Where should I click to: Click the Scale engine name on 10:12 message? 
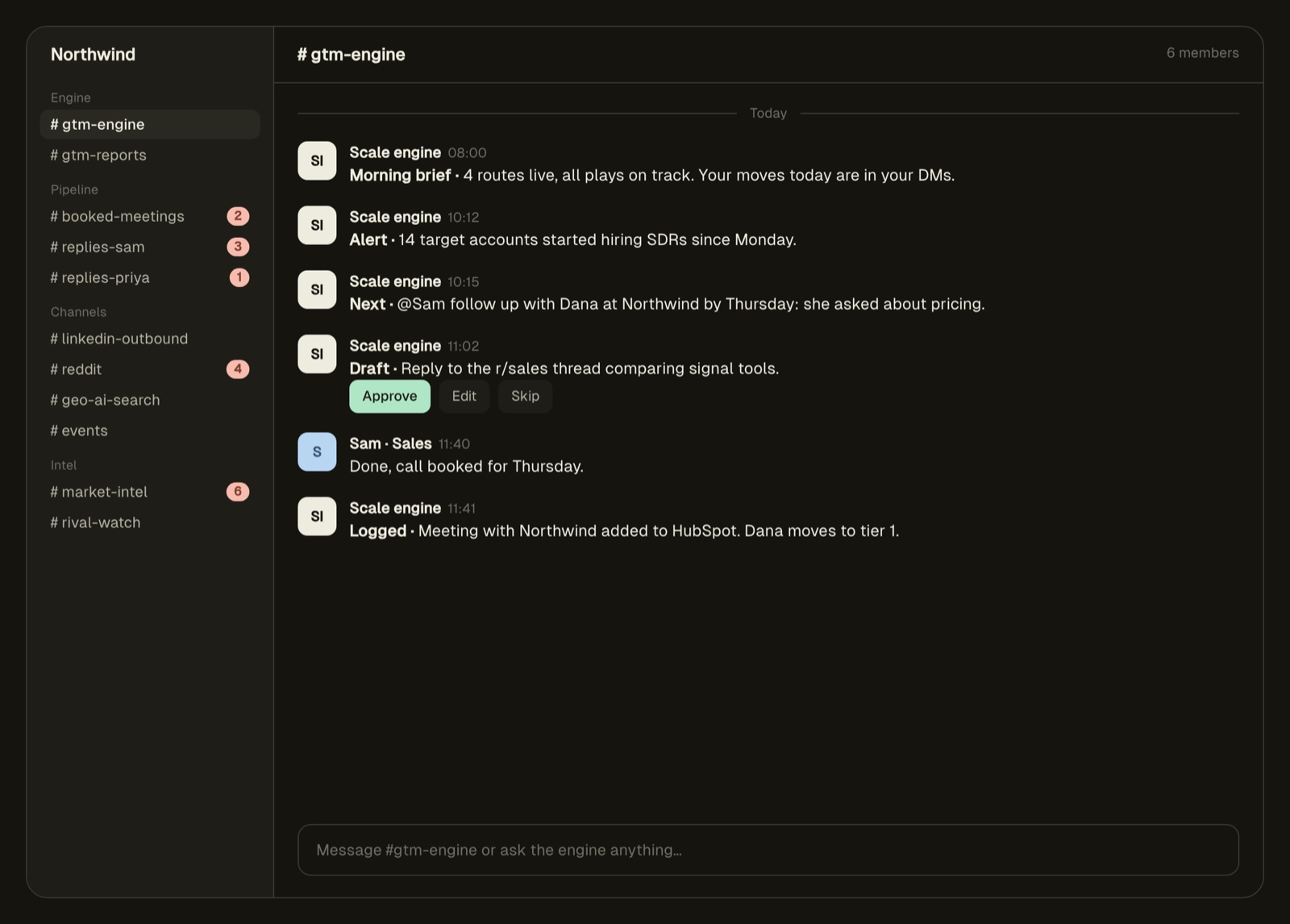[x=395, y=217]
